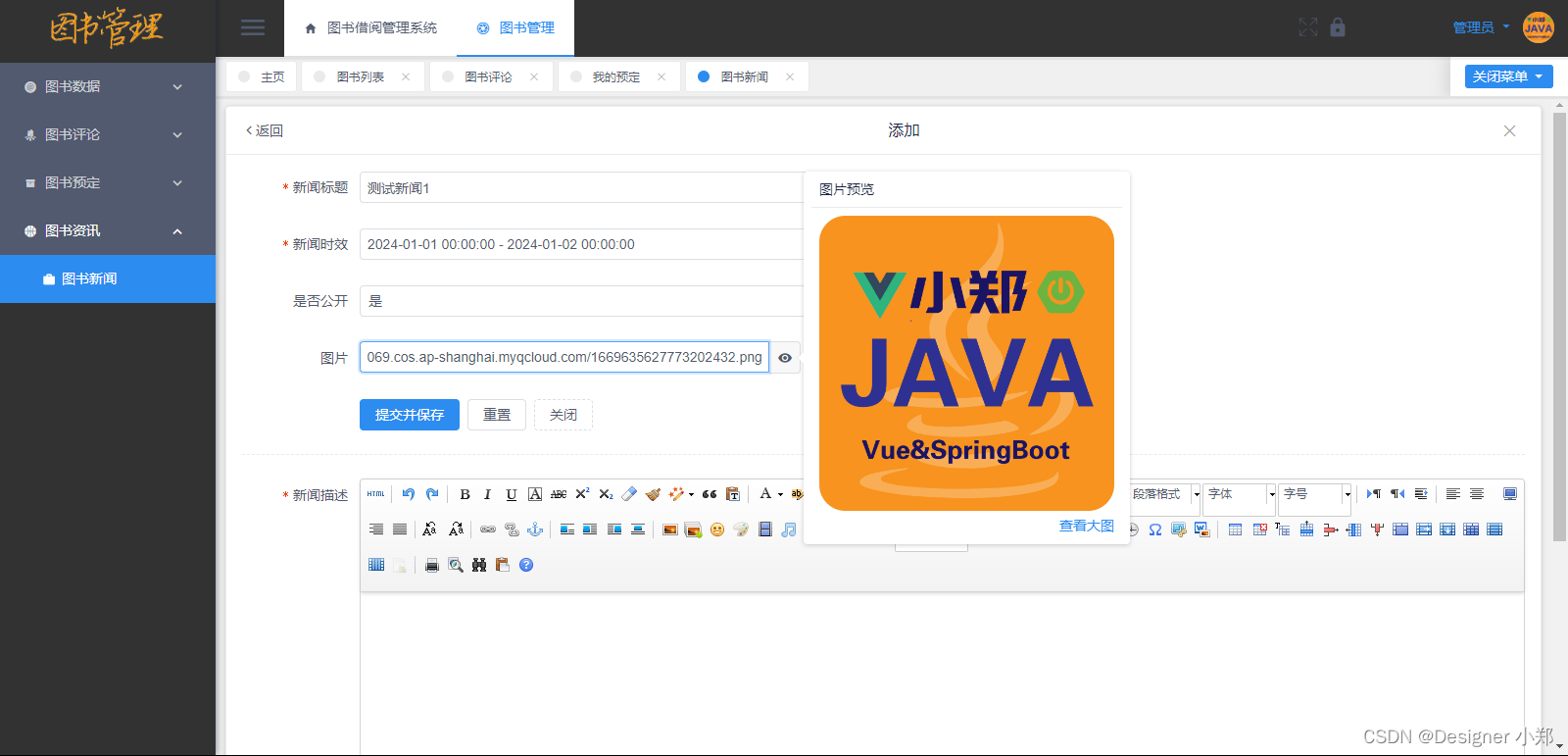
Task: Open the auto-typeset magic wand dropdown arrow
Action: click(x=691, y=494)
